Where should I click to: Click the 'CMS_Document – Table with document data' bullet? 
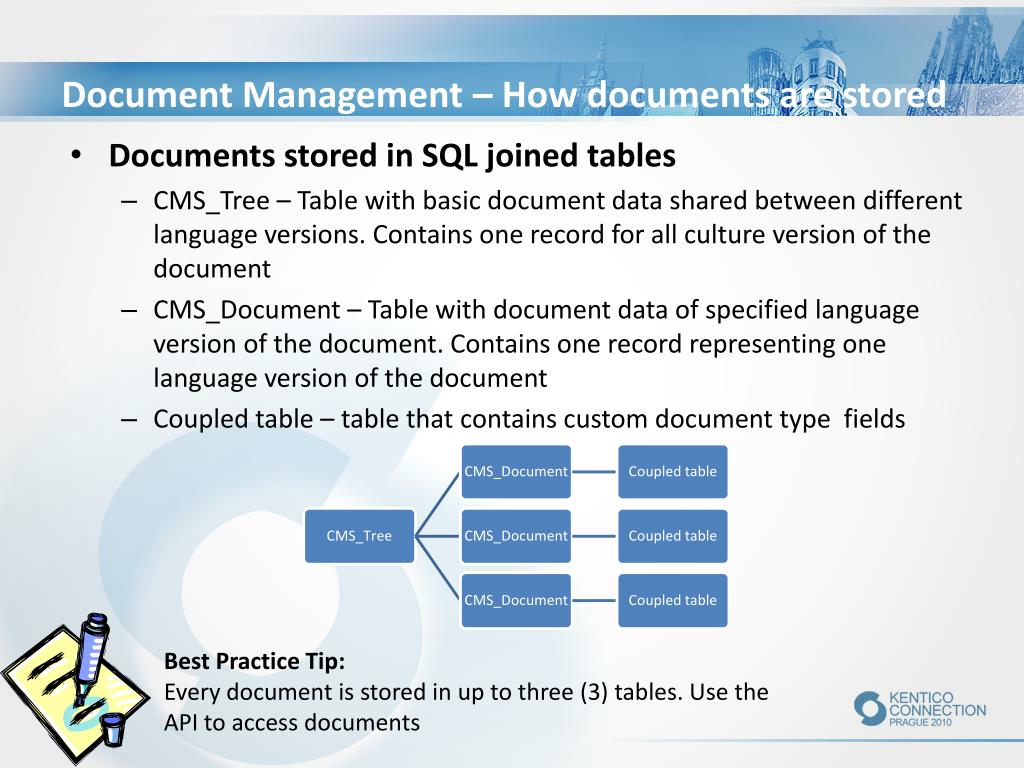pos(536,344)
